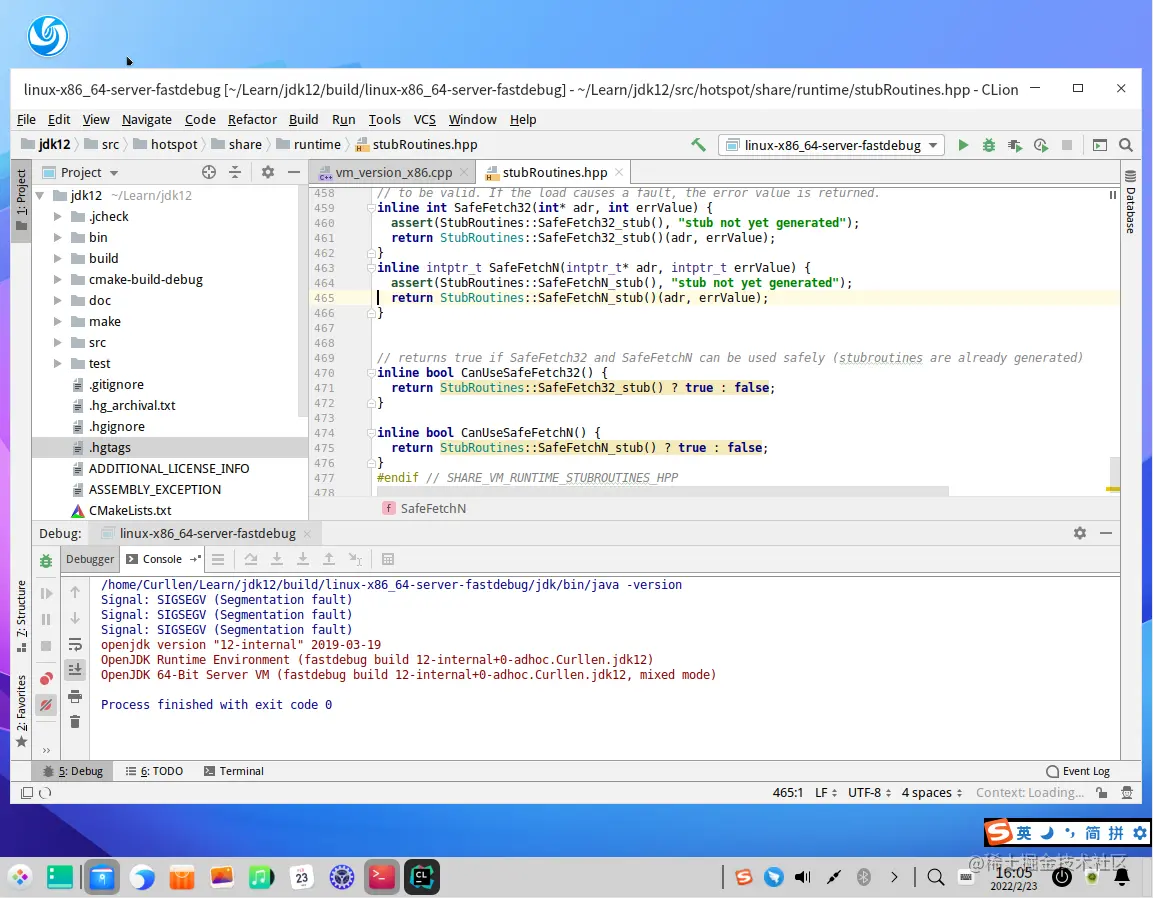
Task: Open Search Everywhere magnifier icon
Action: point(1125,145)
